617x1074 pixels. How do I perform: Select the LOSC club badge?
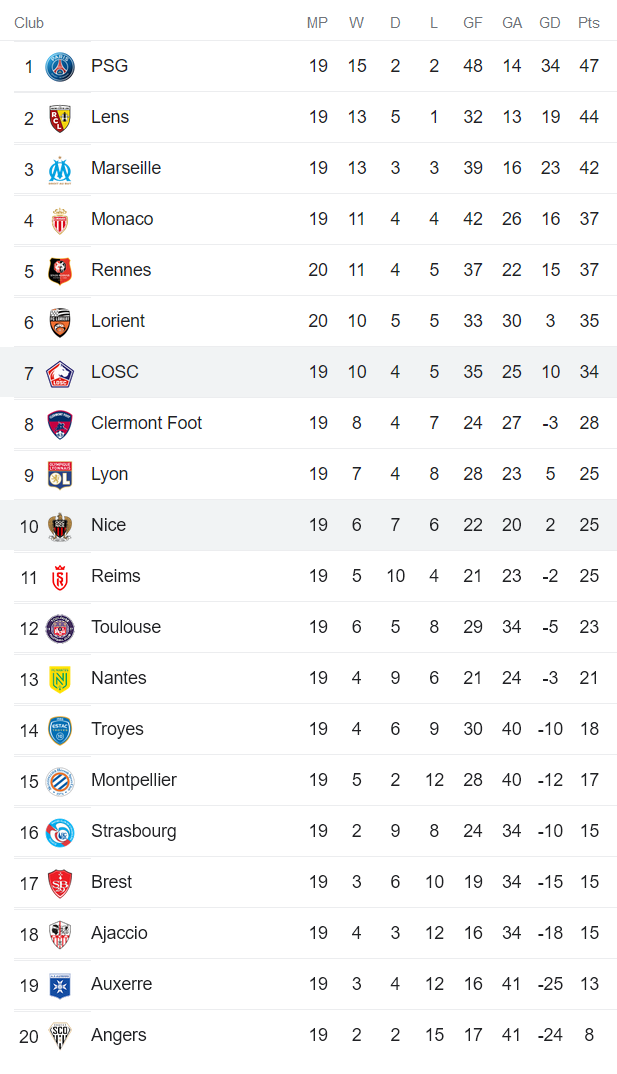pyautogui.click(x=60, y=373)
